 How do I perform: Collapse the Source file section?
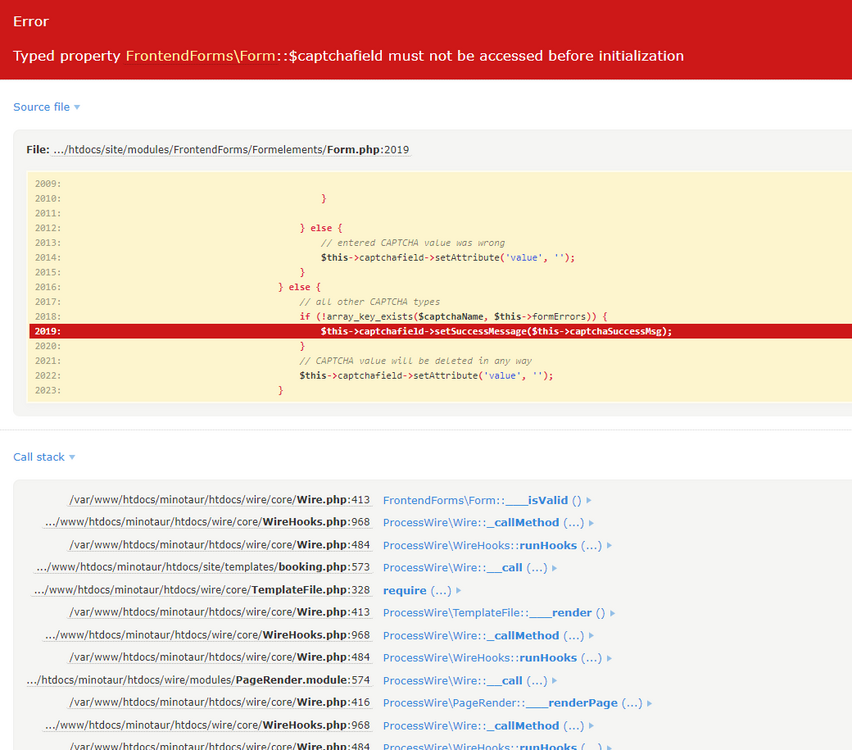(46, 107)
